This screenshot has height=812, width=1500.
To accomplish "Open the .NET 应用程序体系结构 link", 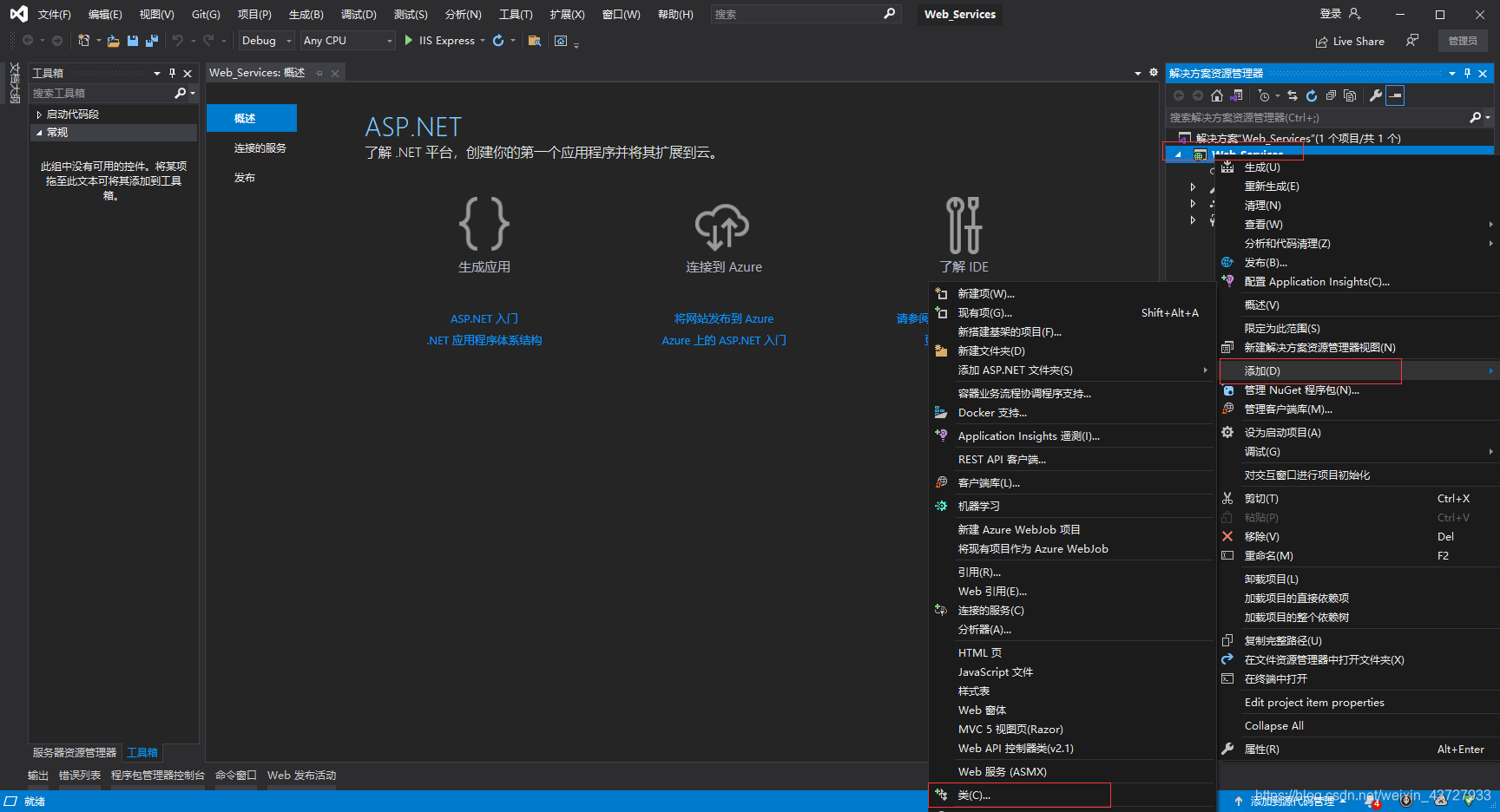I will [x=484, y=340].
